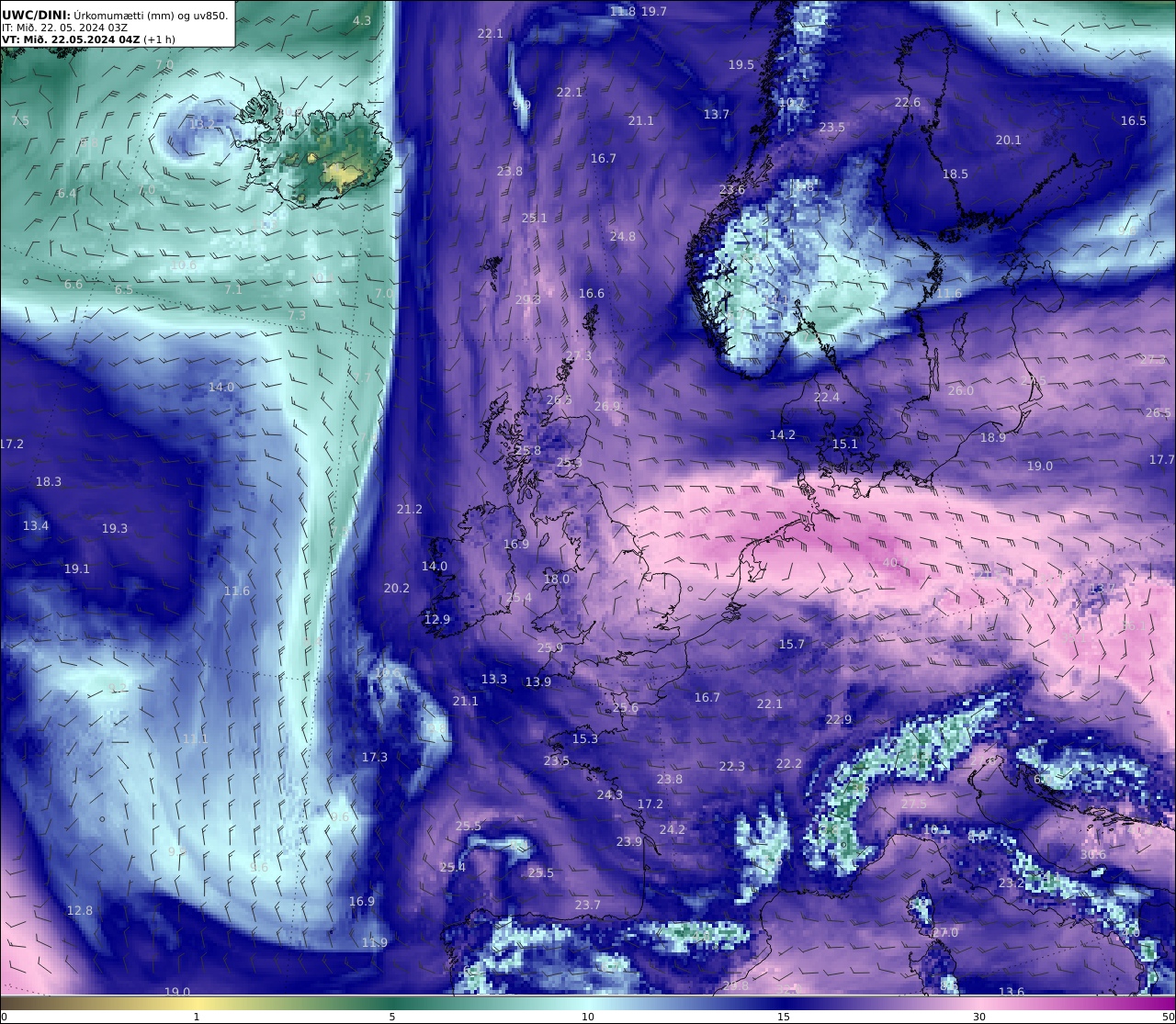The height and width of the screenshot is (1024, 1176).
Task: Click the map value 19.1
Action: 77,568
